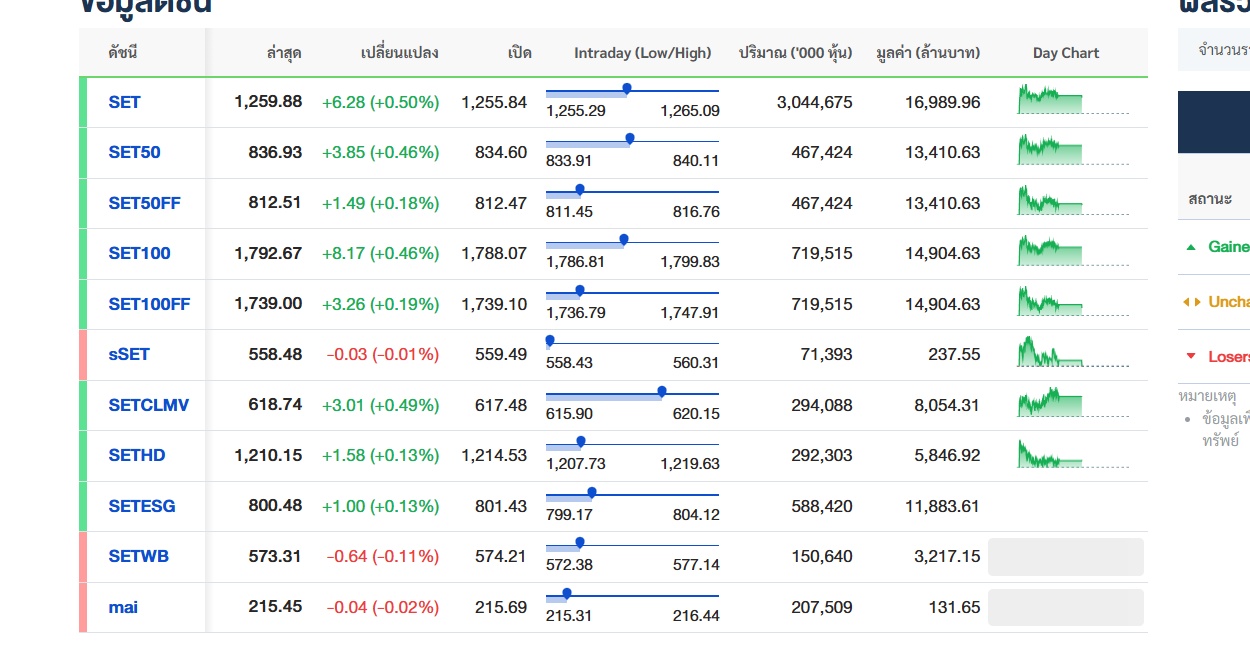Screen dimensions: 1250x646
Task: Click the SETWB index name
Action: click(138, 556)
